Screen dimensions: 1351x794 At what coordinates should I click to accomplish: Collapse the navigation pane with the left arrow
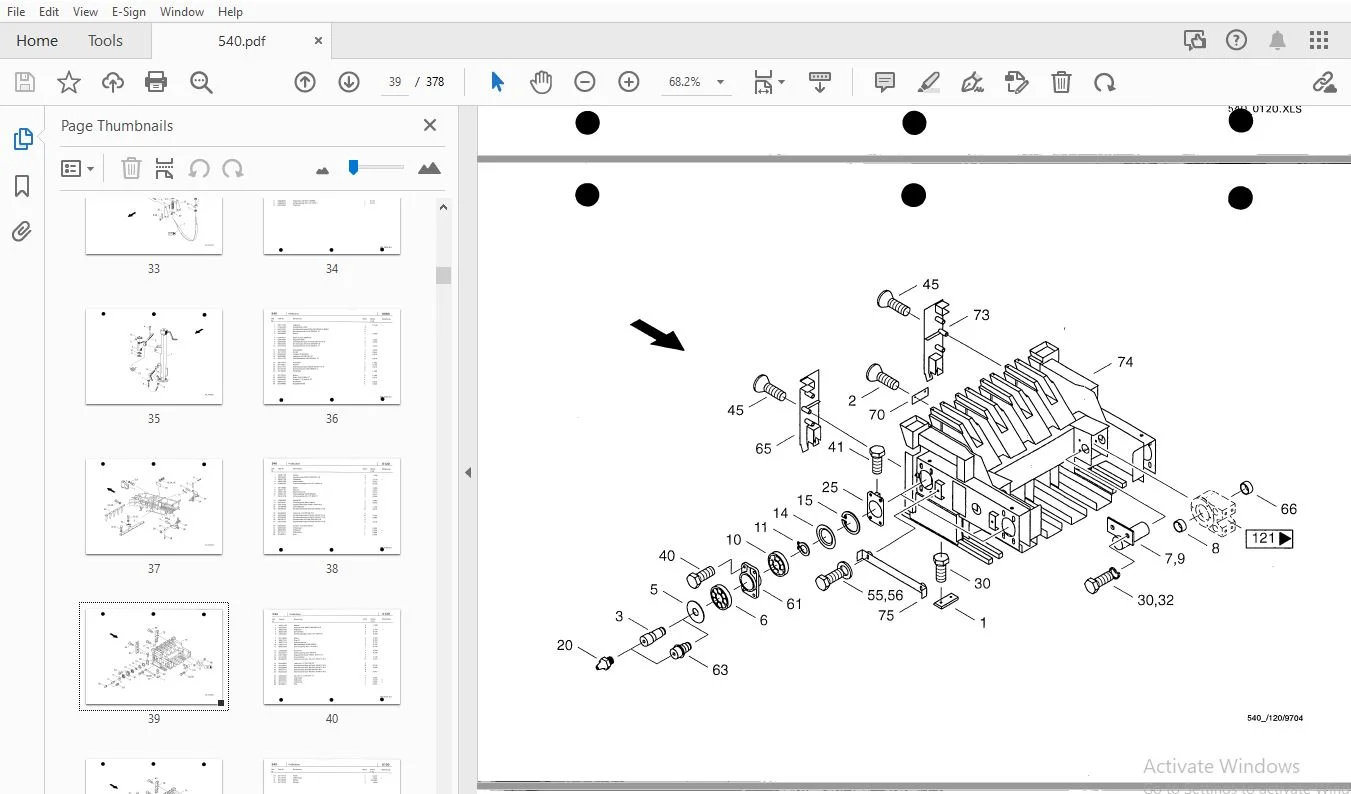(468, 472)
